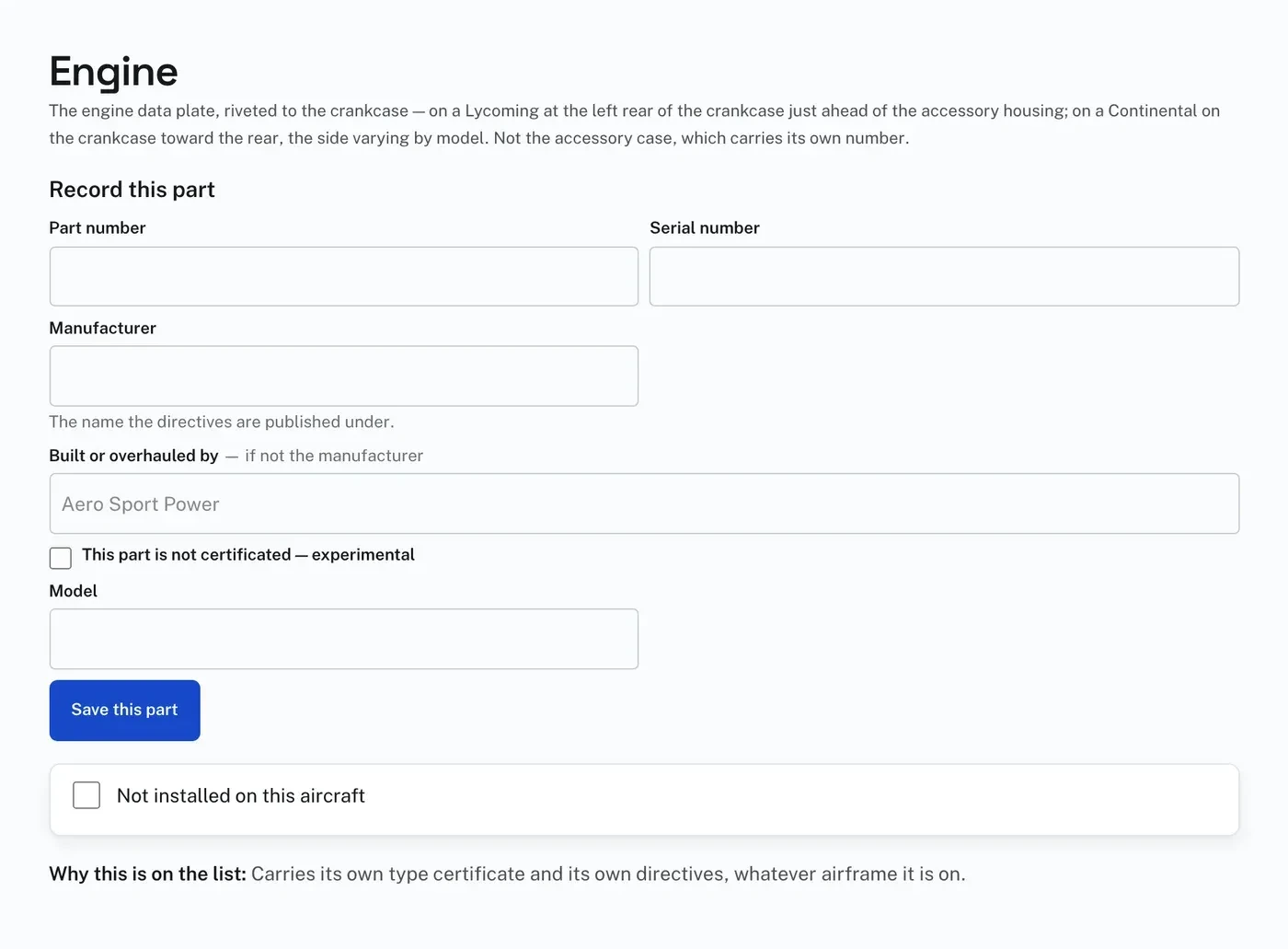This screenshot has width=1288, height=949.
Task: Click the 'Built or overhauled by' label
Action: point(133,456)
